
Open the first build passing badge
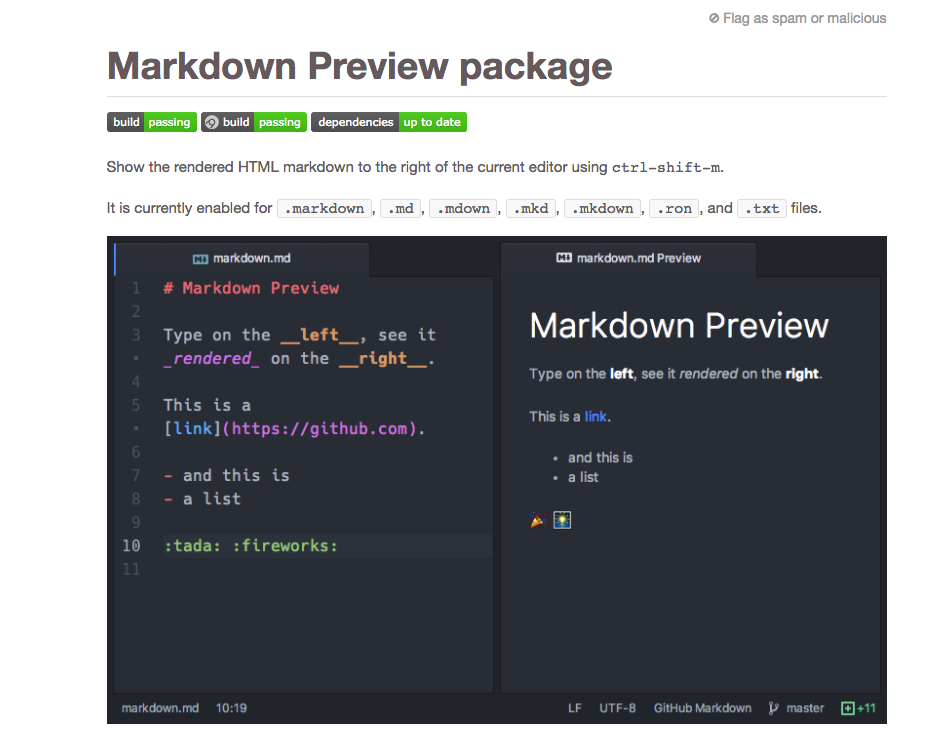click(x=152, y=122)
